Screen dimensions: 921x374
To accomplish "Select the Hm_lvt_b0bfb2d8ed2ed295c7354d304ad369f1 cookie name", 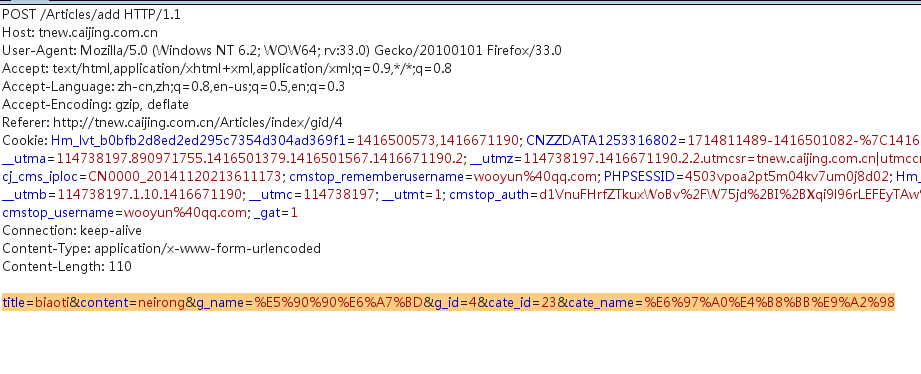I will [x=199, y=140].
